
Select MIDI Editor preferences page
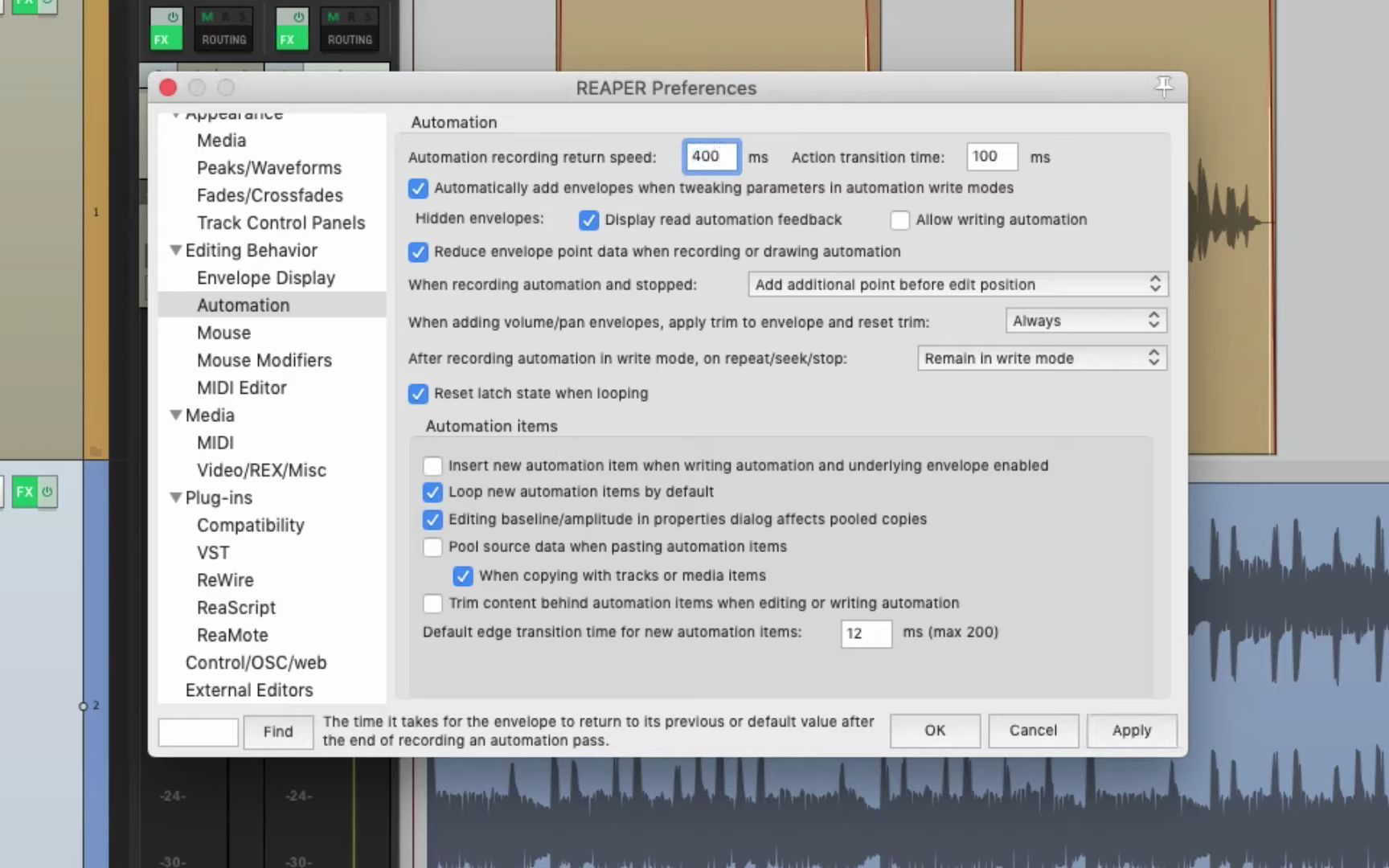pos(242,387)
